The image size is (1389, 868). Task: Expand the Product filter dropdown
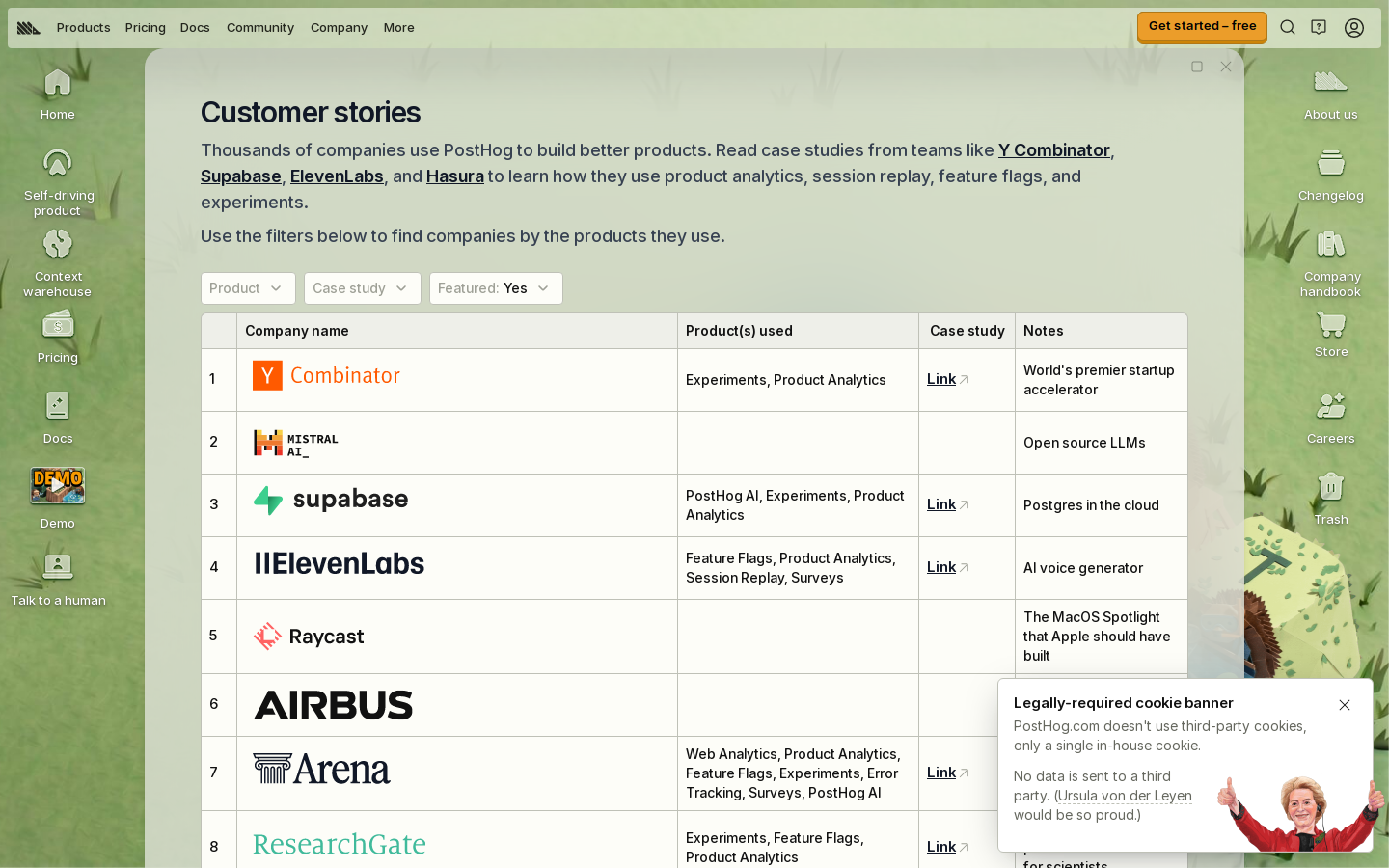click(x=248, y=288)
